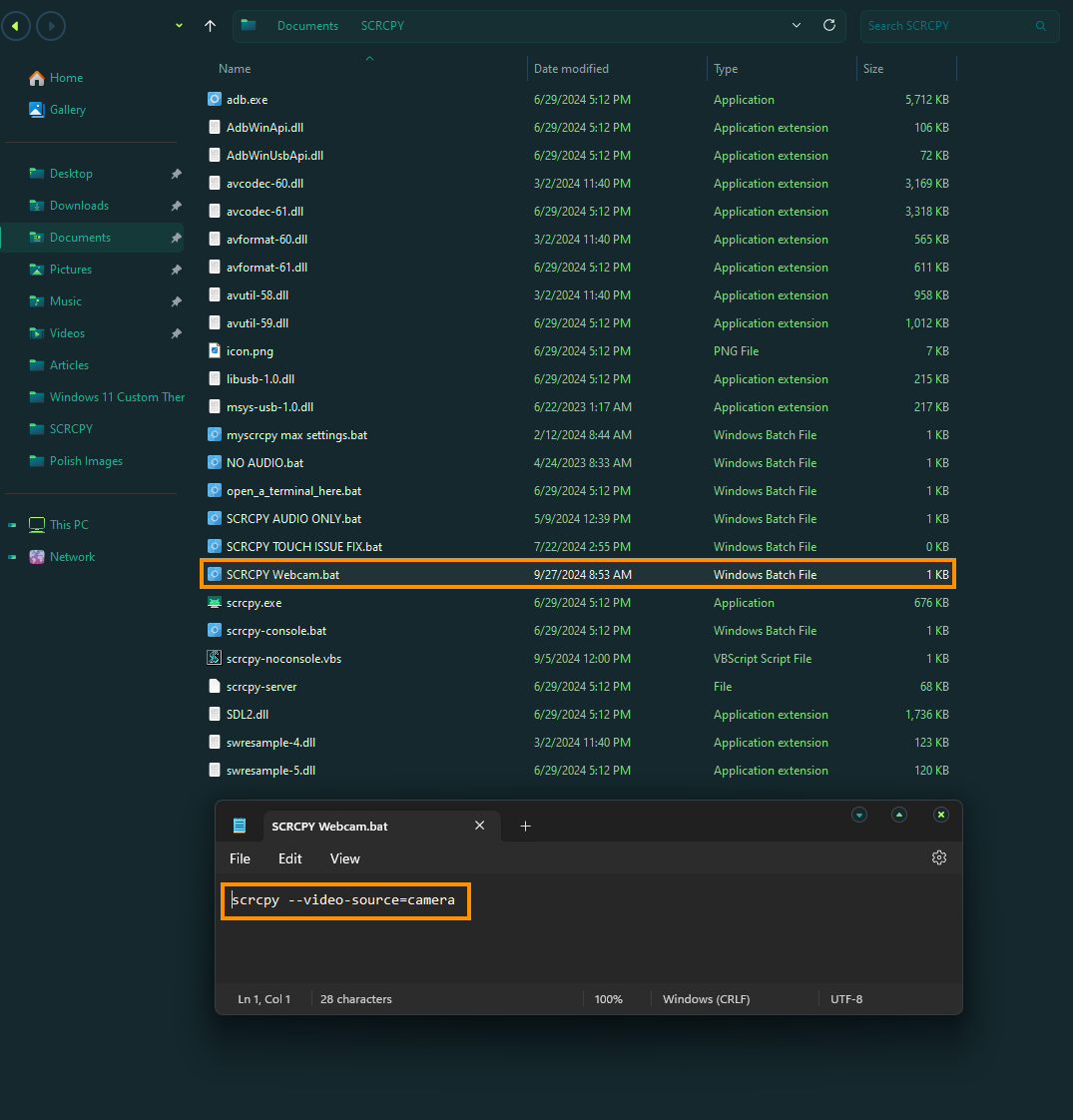Select the scrcpy.exe Android icon
1073x1120 pixels.
(x=215, y=602)
